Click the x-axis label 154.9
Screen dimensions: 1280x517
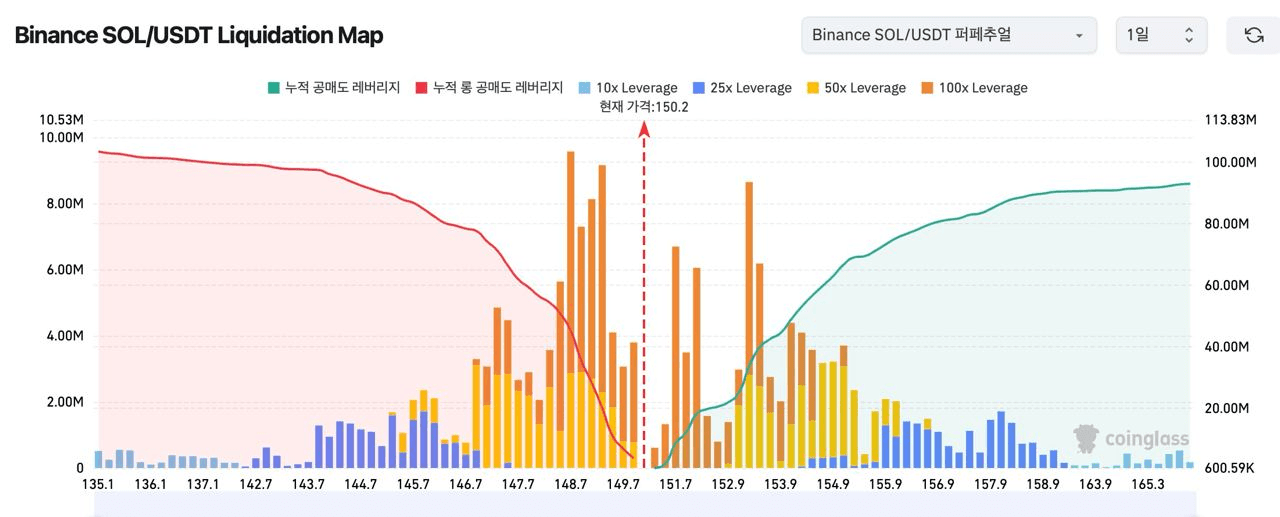[833, 484]
